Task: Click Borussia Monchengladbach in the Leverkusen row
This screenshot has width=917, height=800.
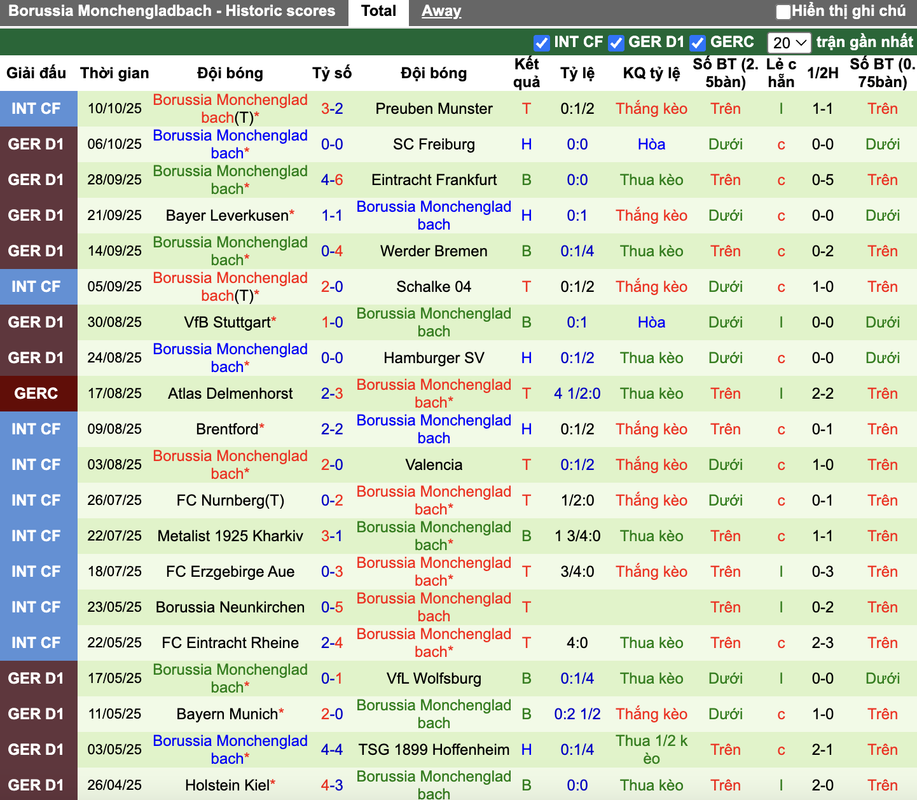Action: pos(434,216)
